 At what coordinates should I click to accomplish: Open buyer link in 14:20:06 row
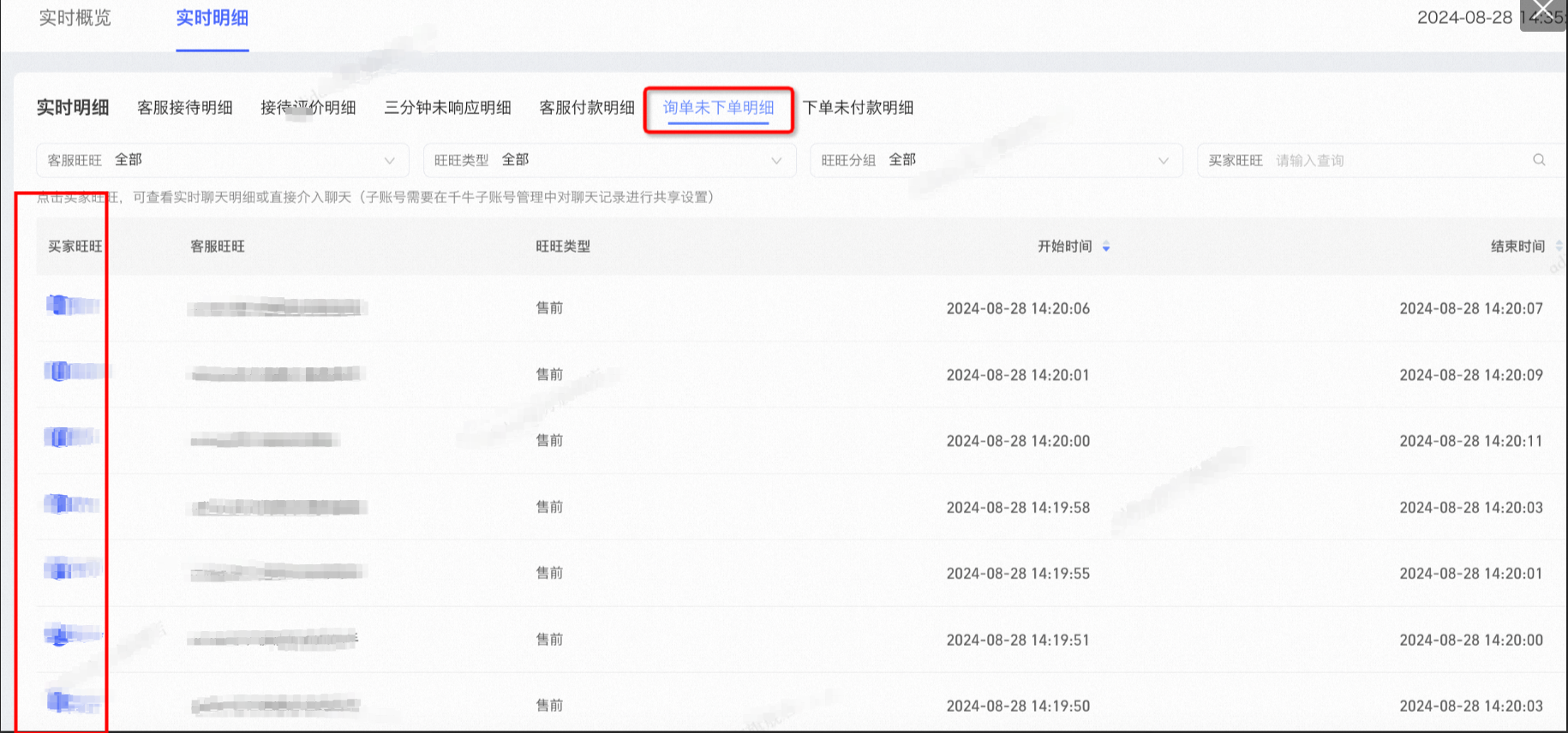(x=73, y=305)
